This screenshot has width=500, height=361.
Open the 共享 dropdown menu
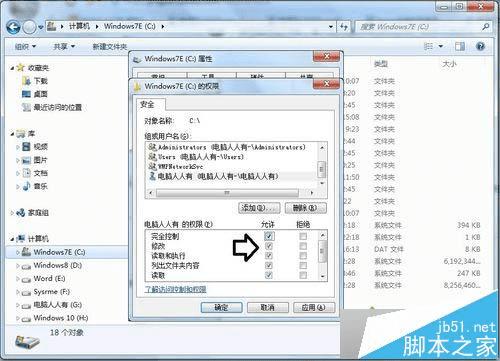click(64, 46)
